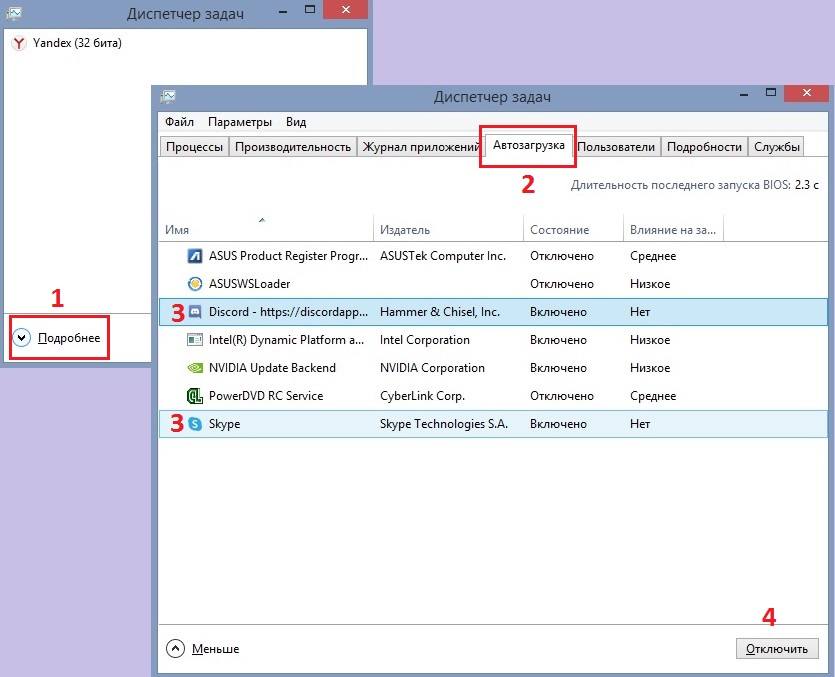Click Среднее impact of PowerDVD RC Service

653,396
